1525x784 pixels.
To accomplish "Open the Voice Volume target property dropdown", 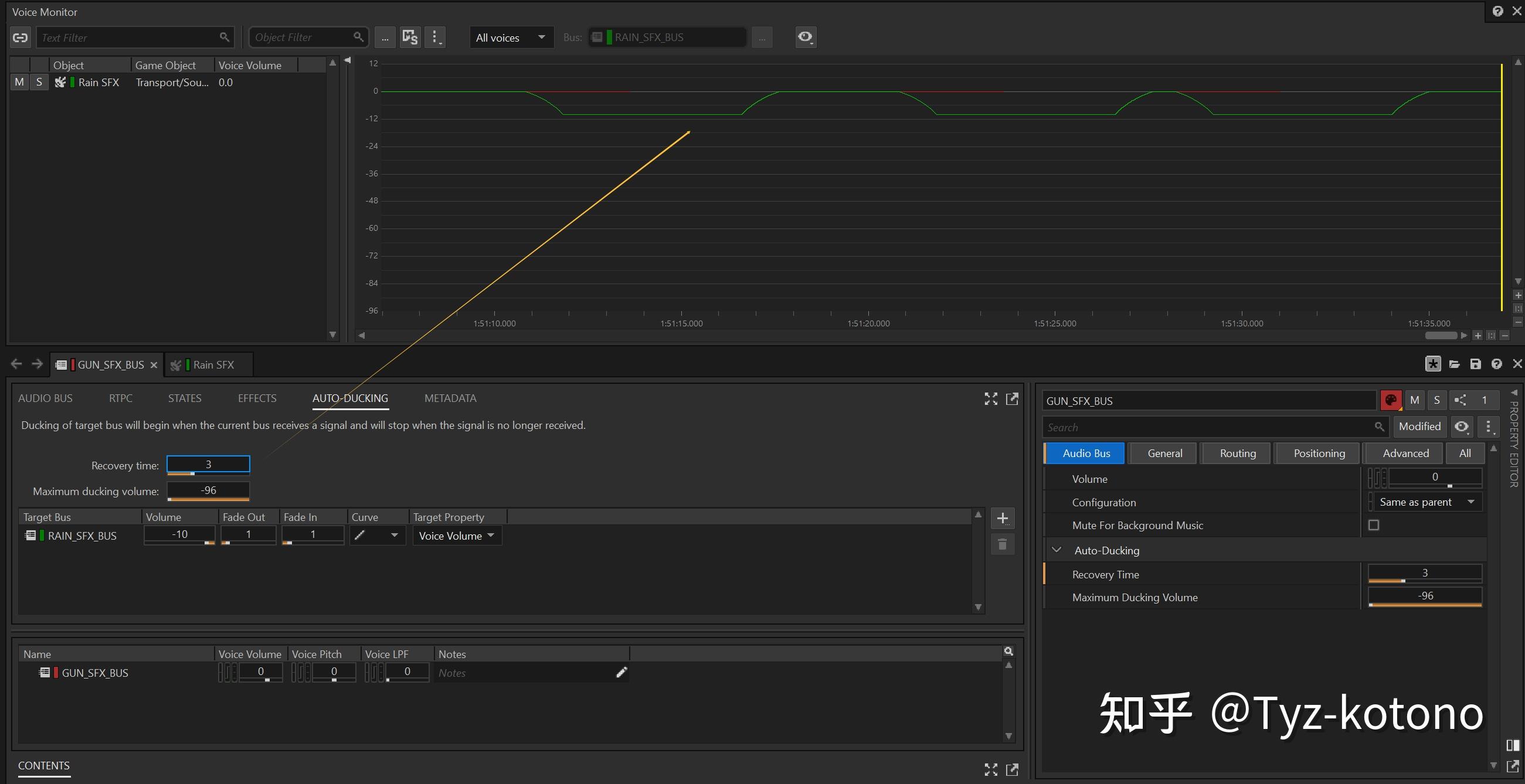I will click(x=456, y=536).
